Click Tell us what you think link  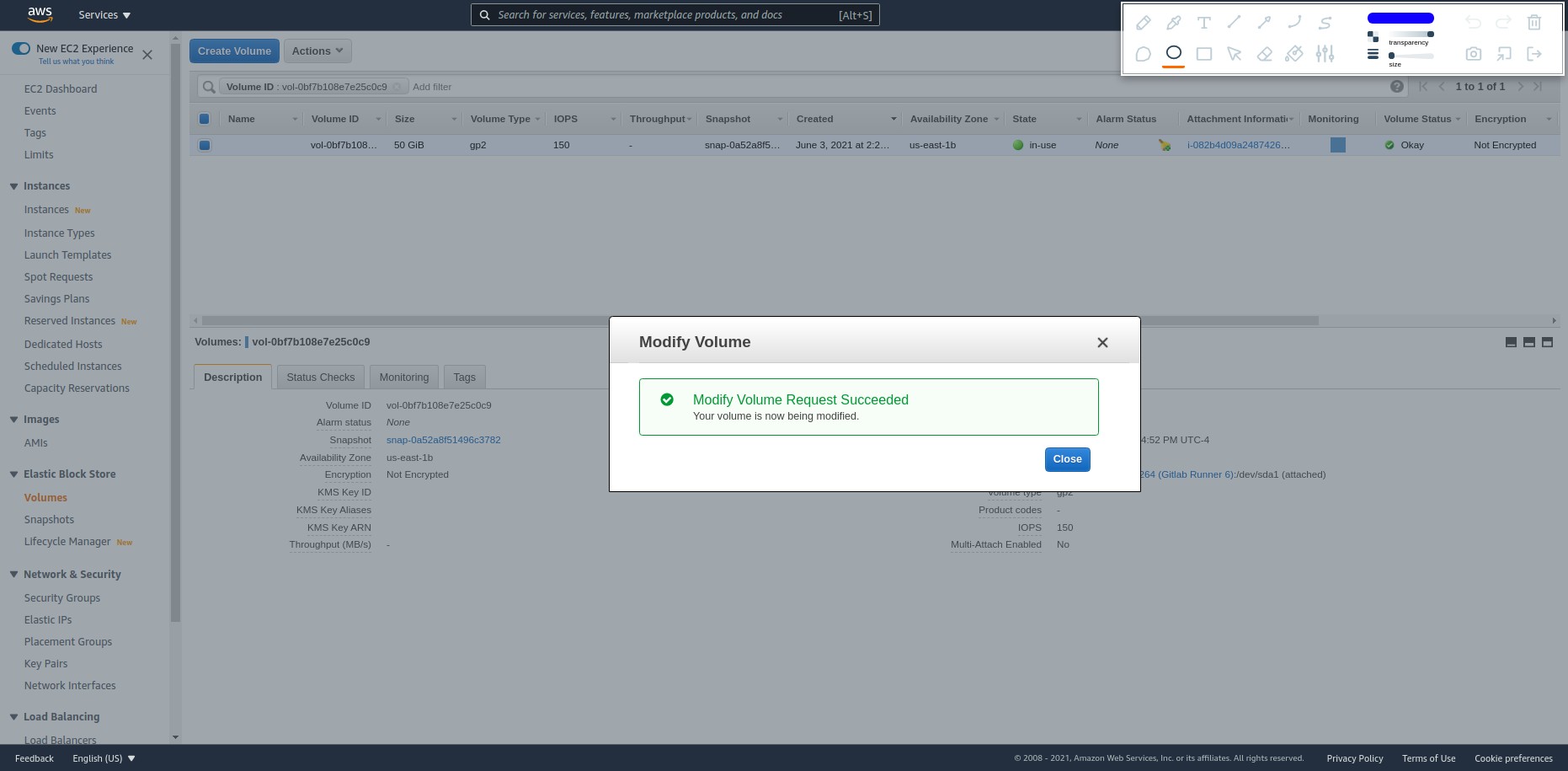(76, 62)
